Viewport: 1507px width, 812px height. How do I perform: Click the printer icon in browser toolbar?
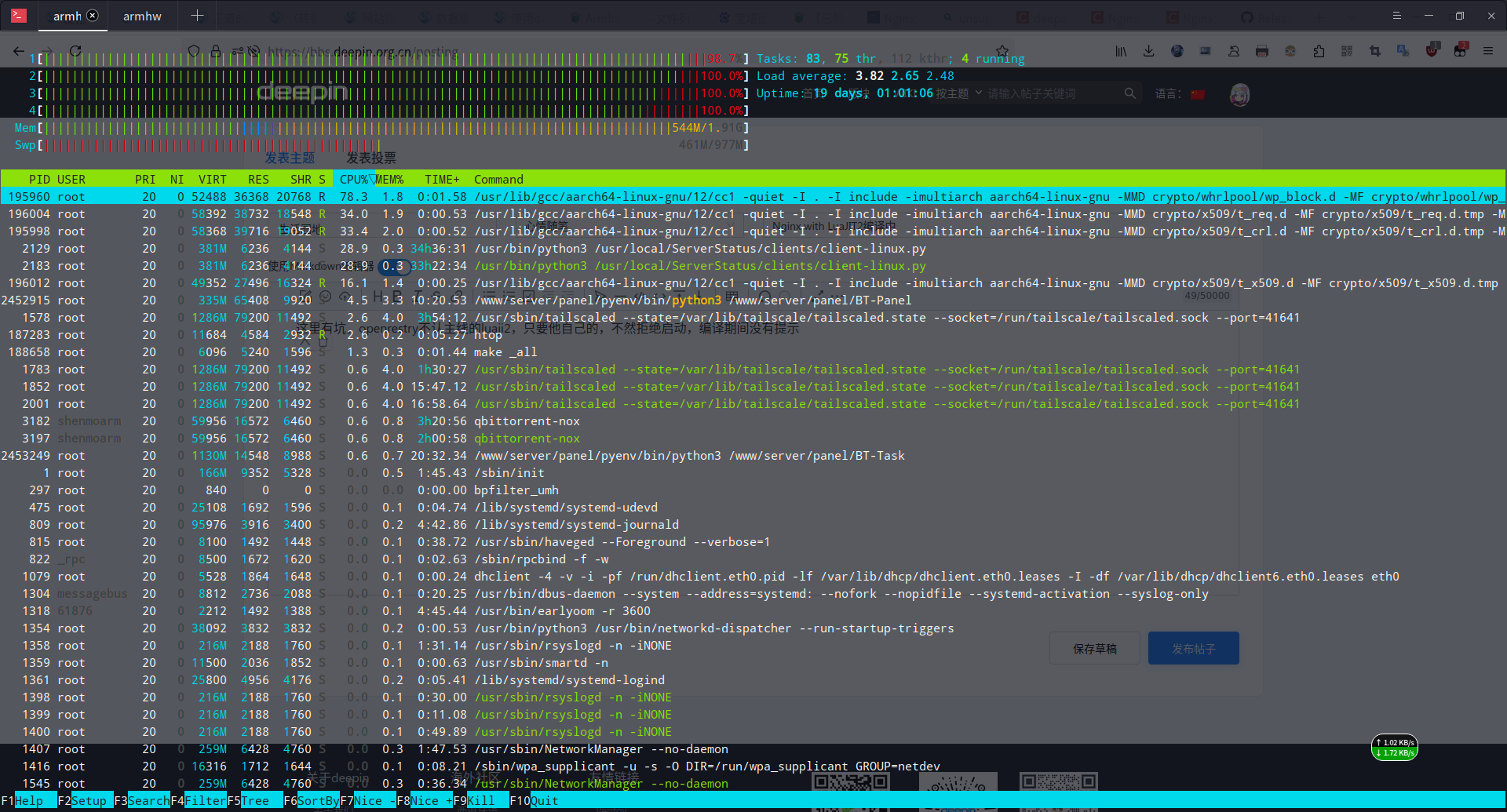[x=1262, y=51]
